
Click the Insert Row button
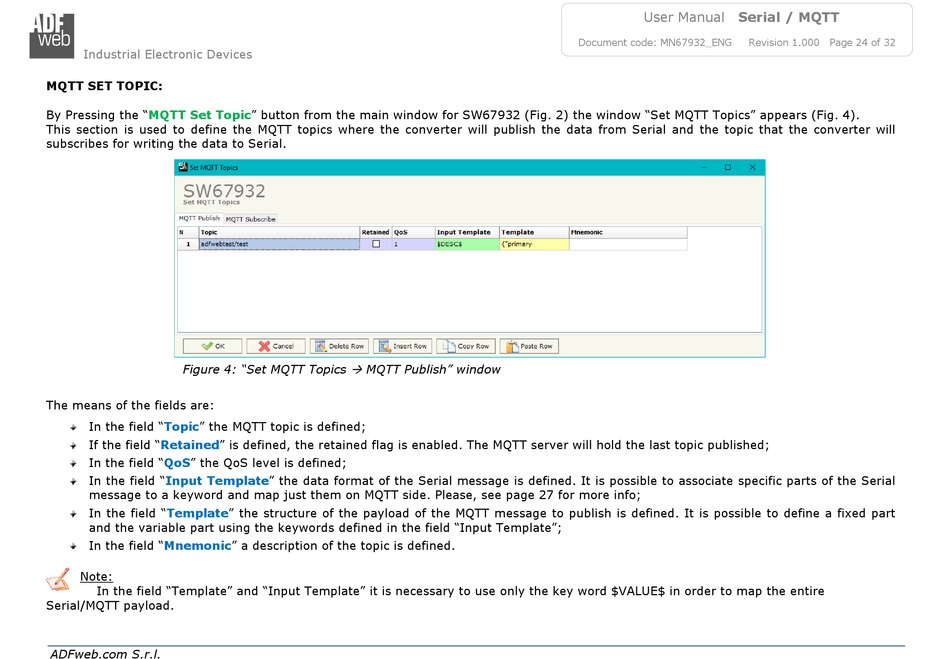coord(402,346)
